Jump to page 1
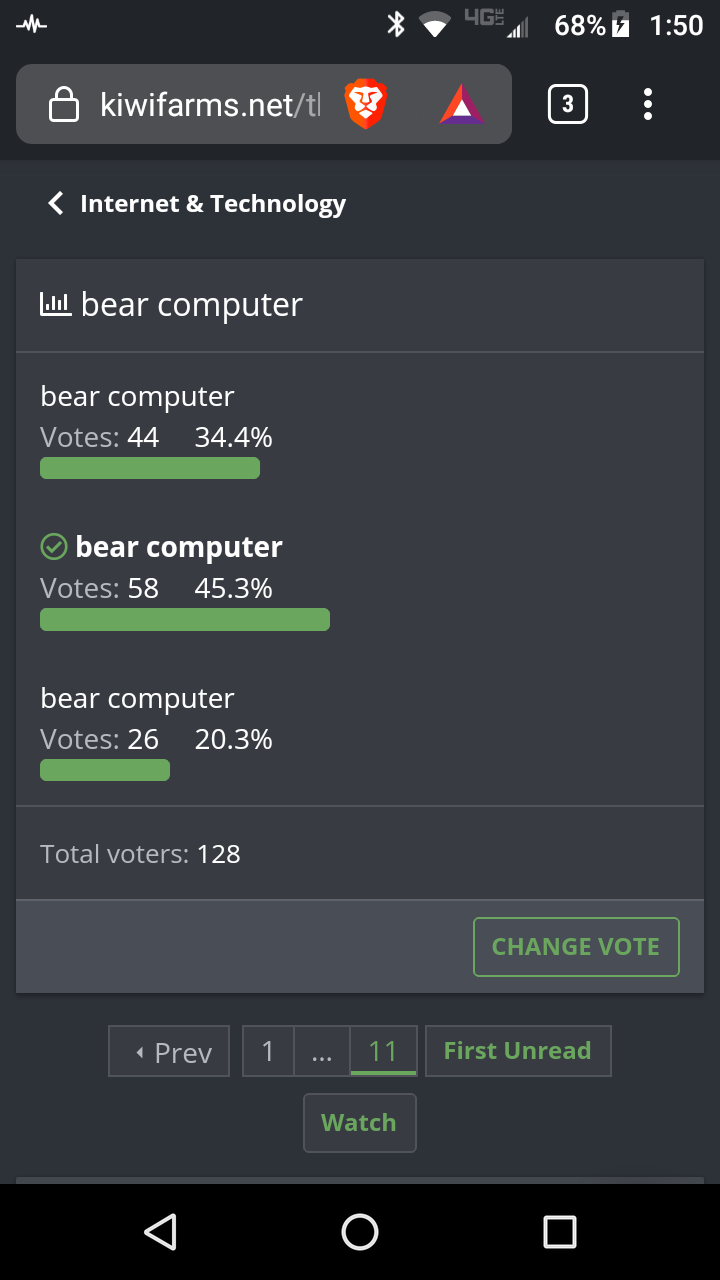720x1280 pixels. coord(268,1051)
